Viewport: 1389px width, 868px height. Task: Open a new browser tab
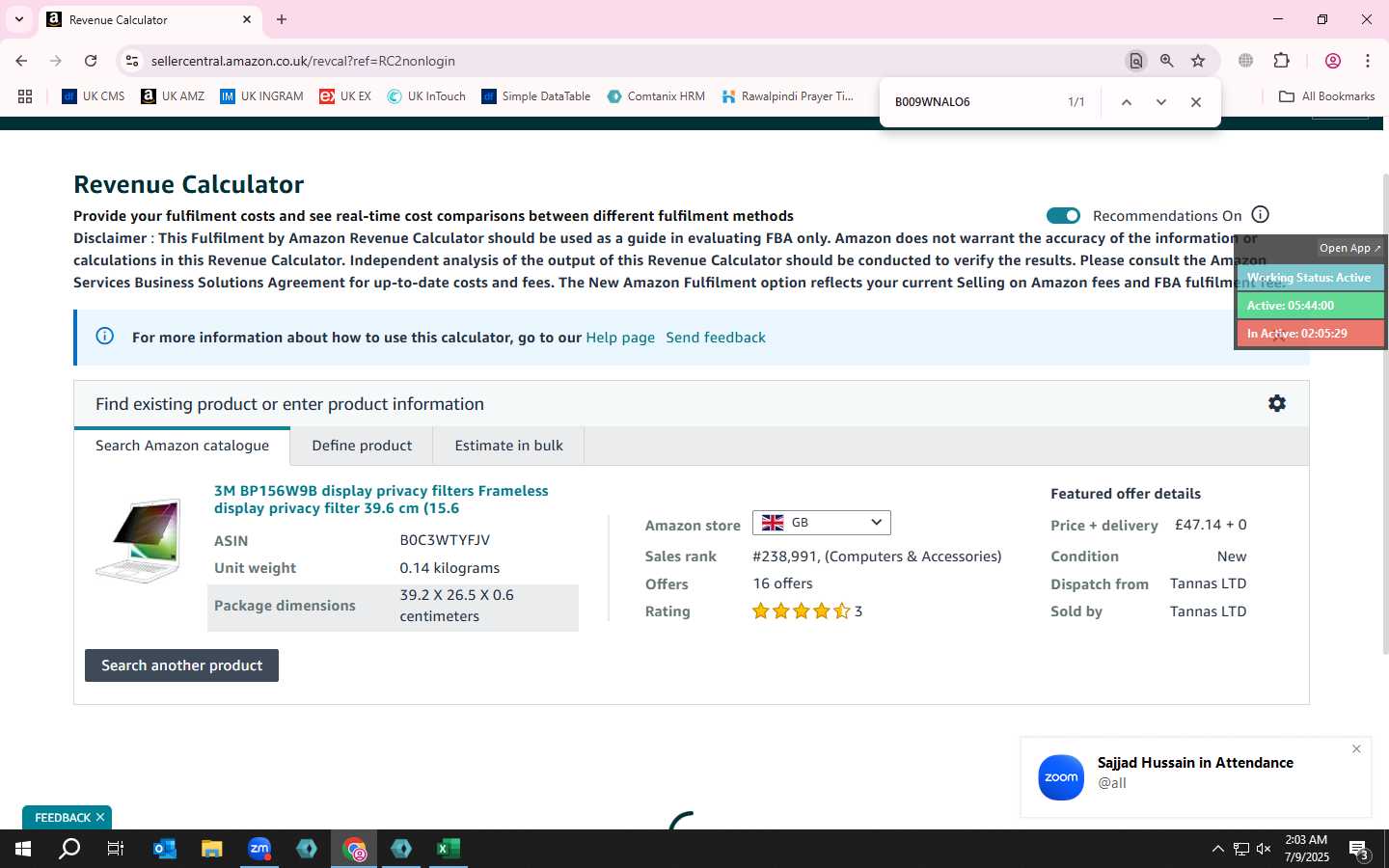pyautogui.click(x=282, y=19)
